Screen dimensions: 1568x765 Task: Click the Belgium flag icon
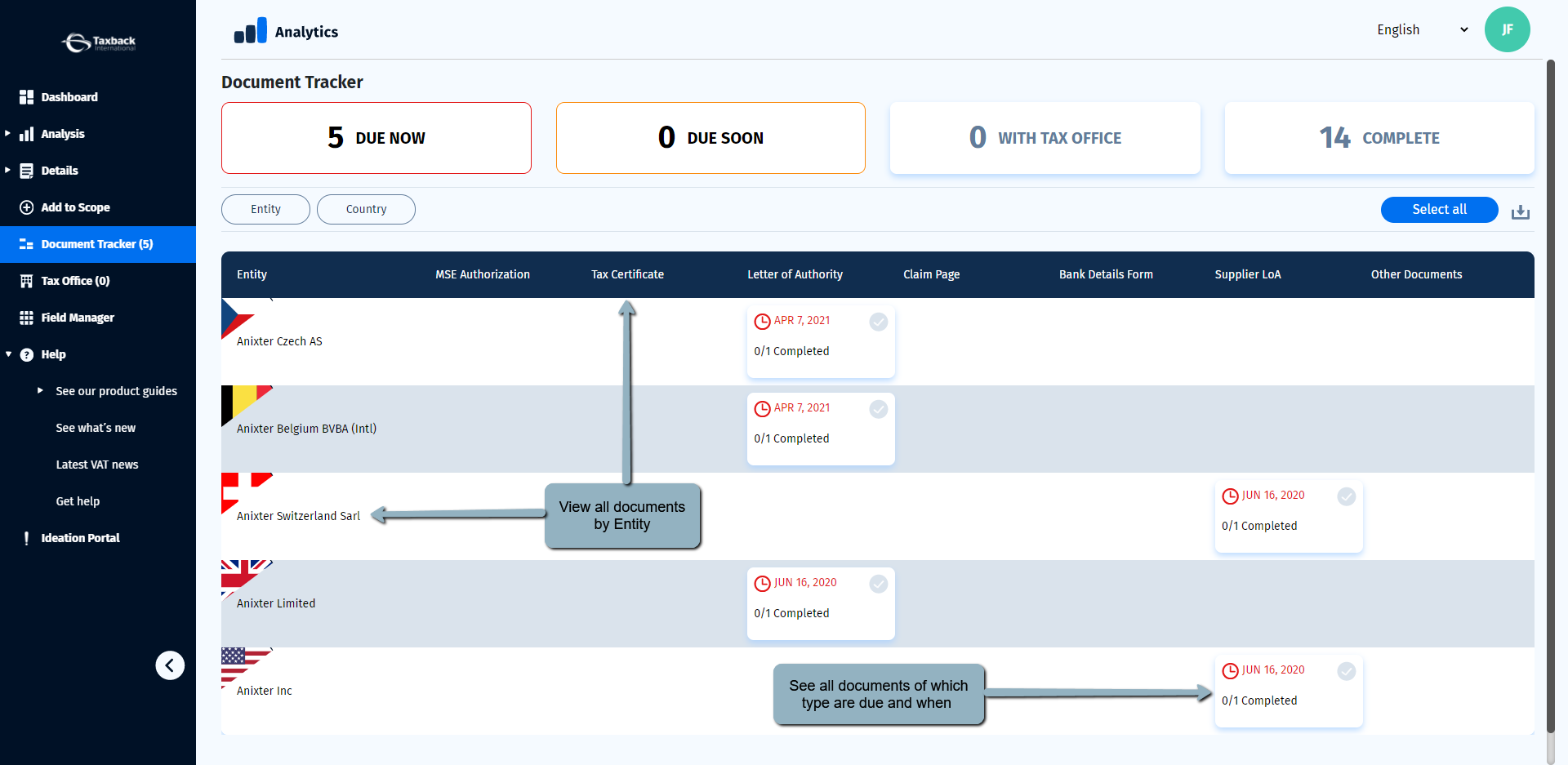point(246,405)
